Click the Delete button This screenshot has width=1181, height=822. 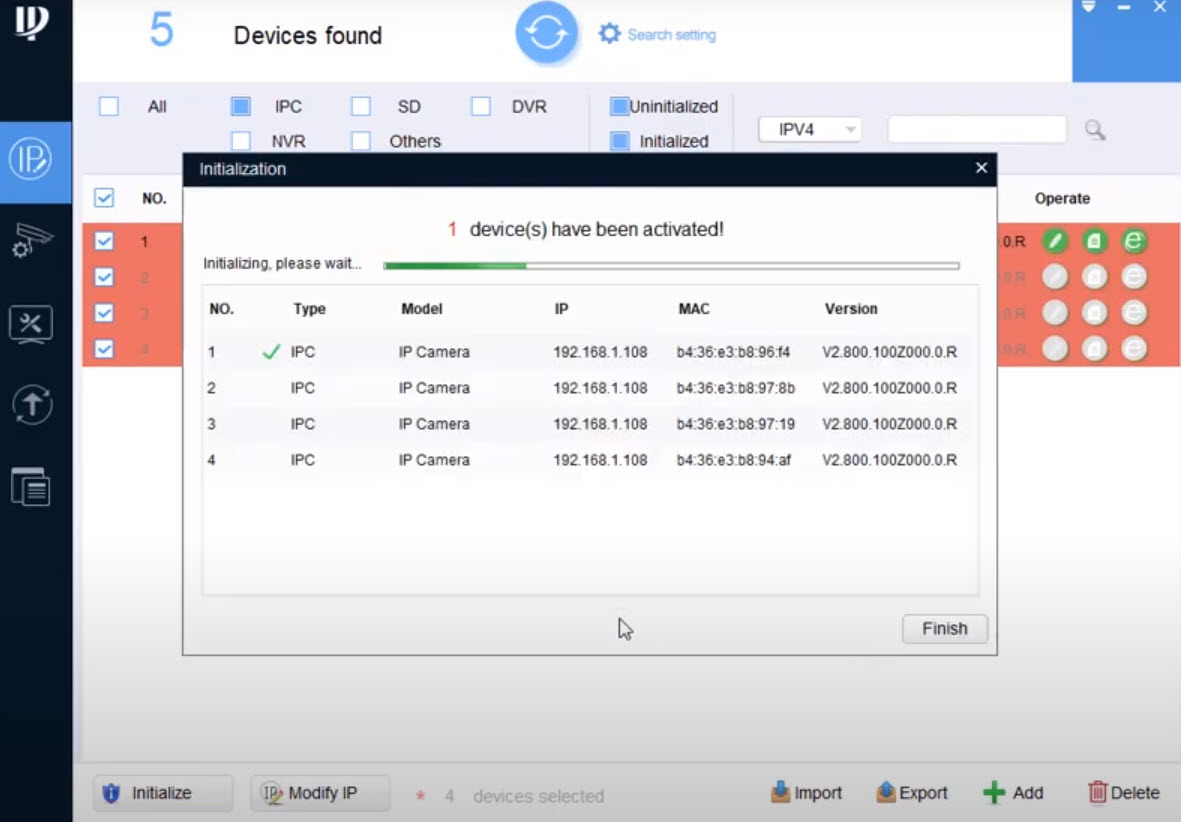1123,792
